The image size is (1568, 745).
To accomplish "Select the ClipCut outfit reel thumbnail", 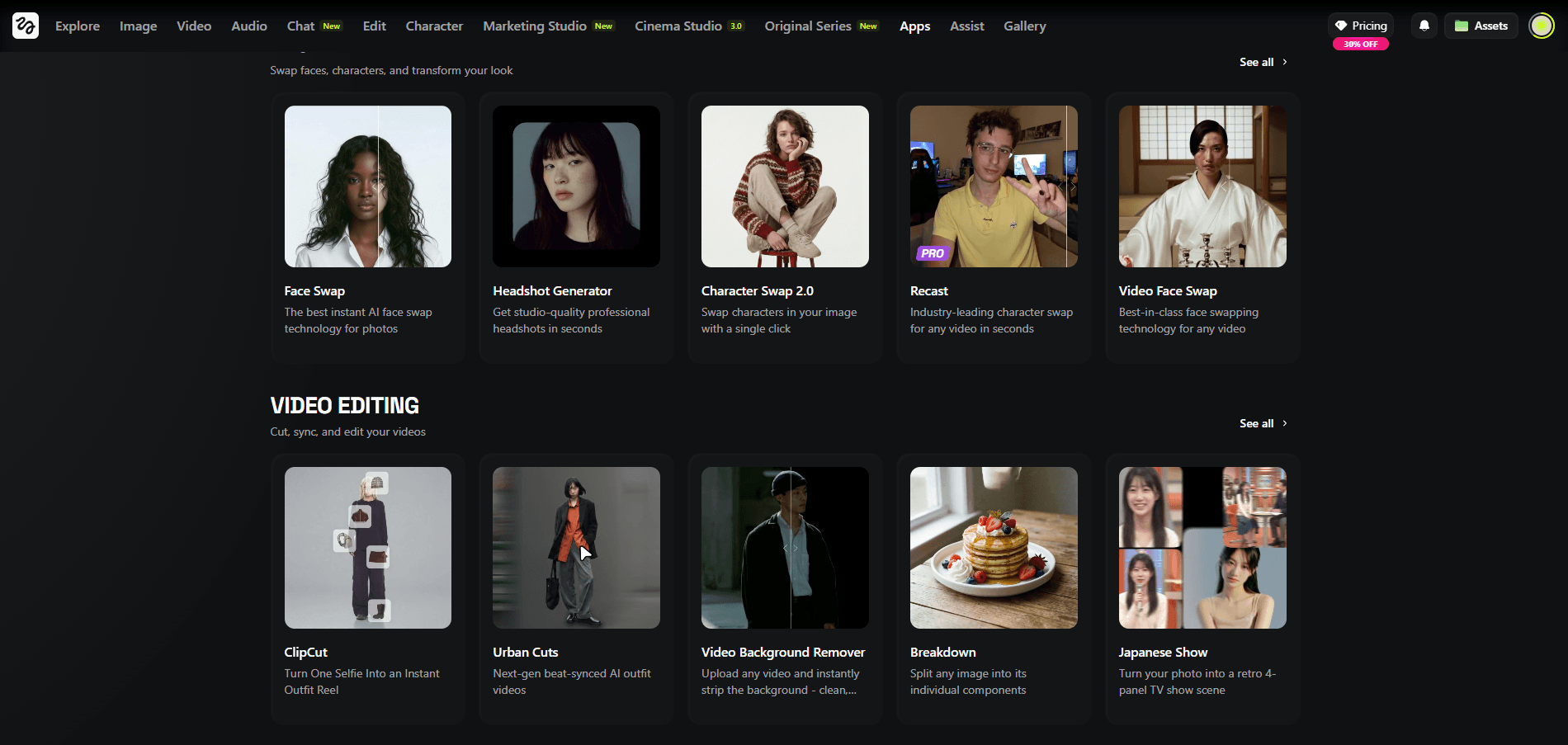I will [367, 548].
